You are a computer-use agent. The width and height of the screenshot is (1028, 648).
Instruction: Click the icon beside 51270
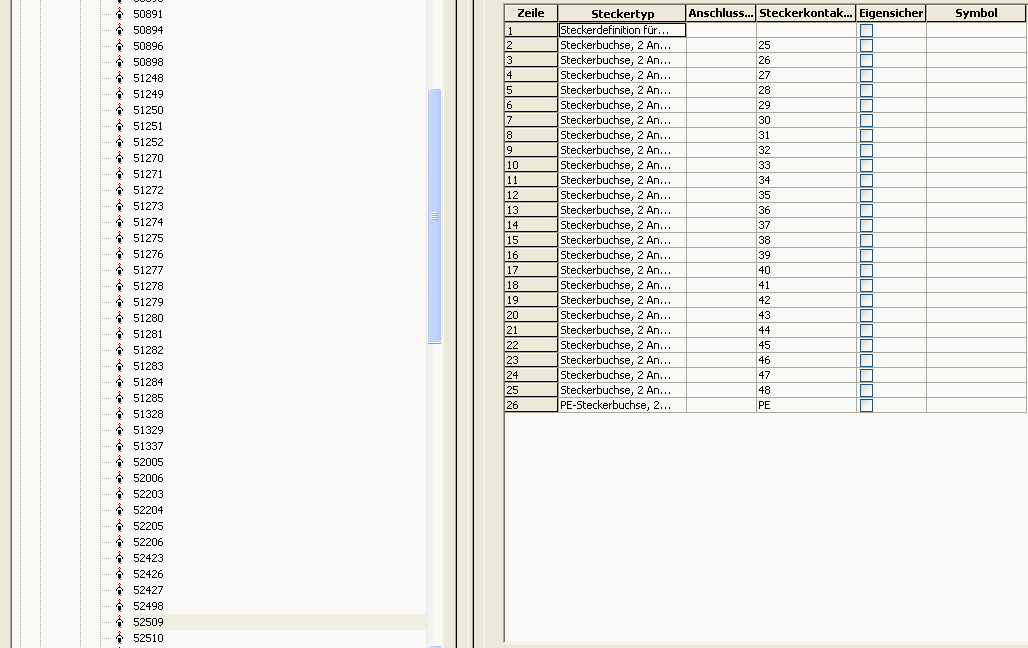(x=119, y=158)
